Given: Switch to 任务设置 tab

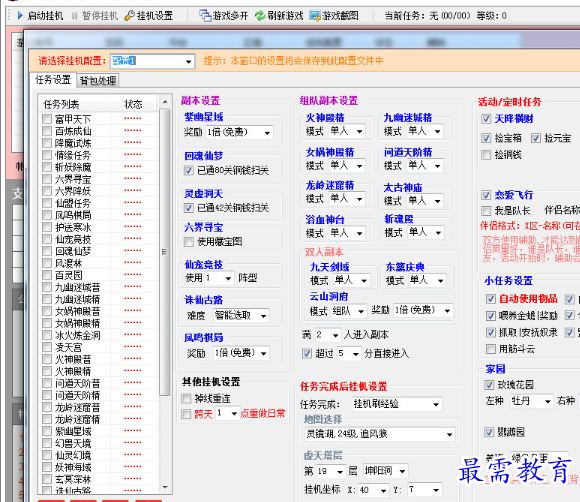Looking at the screenshot, I should click(x=53, y=80).
